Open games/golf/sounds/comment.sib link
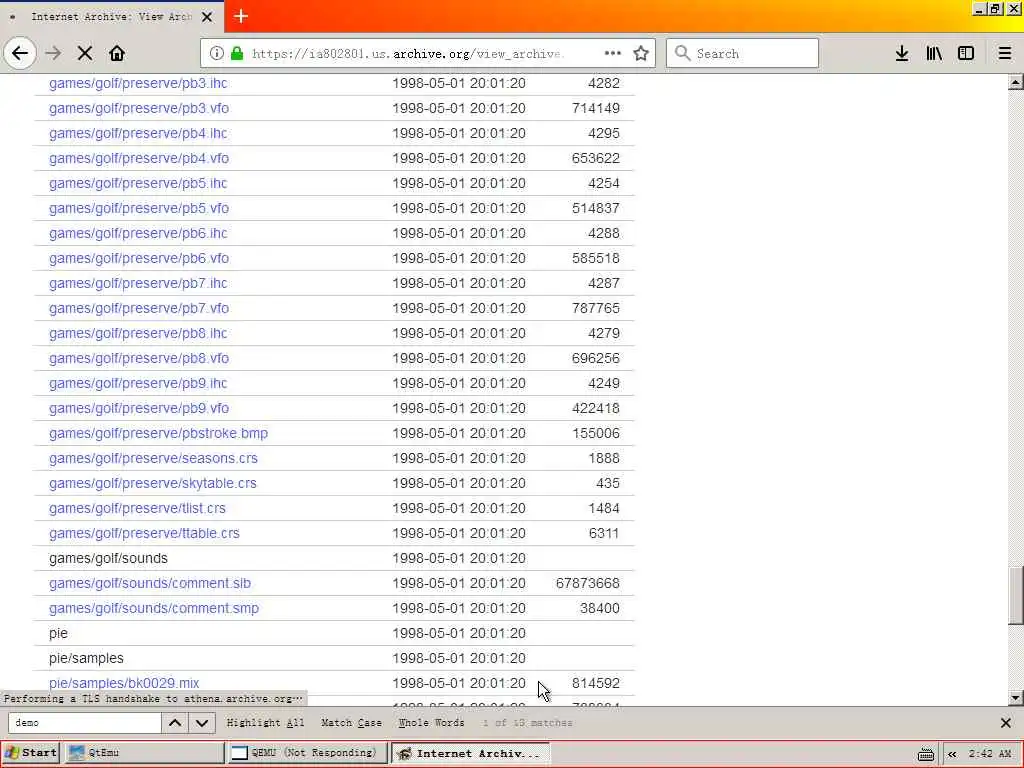The height and width of the screenshot is (768, 1024). pyautogui.click(x=150, y=583)
